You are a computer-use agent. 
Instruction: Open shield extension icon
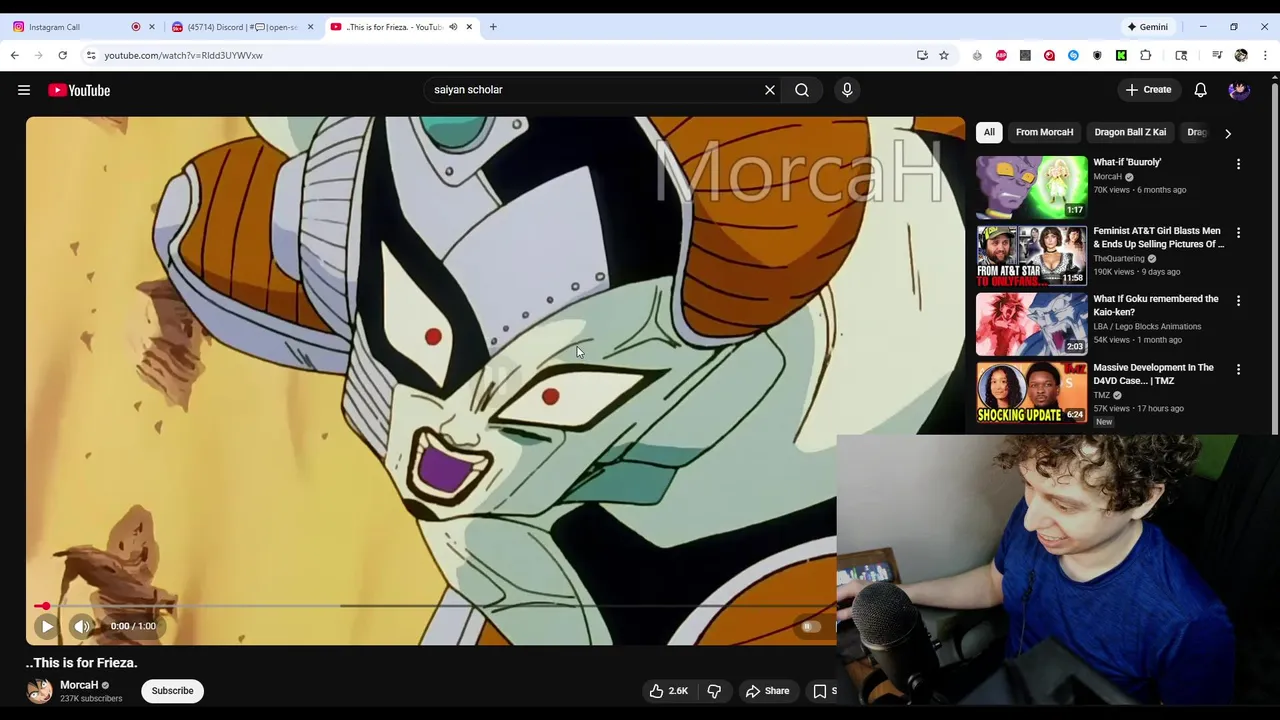[1097, 55]
